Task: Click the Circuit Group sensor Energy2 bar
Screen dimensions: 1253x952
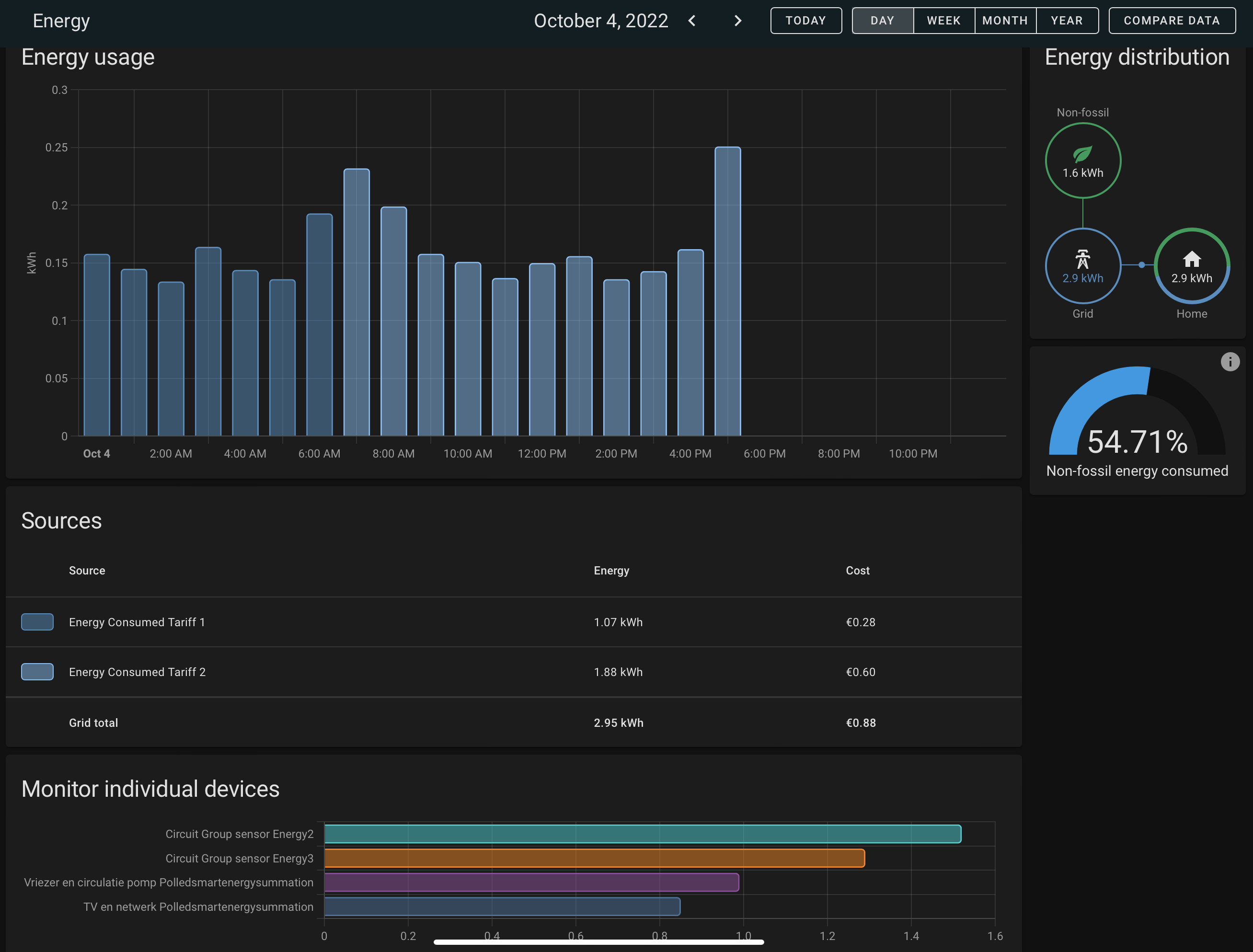Action: 642,834
